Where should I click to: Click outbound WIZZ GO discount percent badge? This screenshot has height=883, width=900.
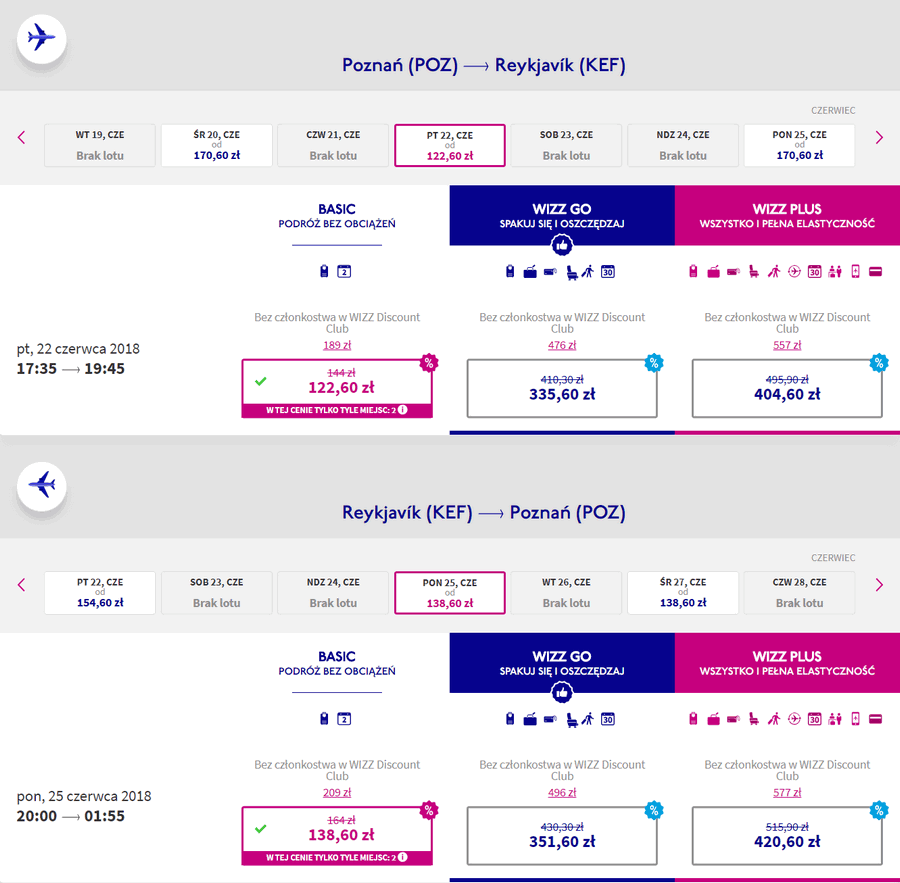pyautogui.click(x=654, y=363)
